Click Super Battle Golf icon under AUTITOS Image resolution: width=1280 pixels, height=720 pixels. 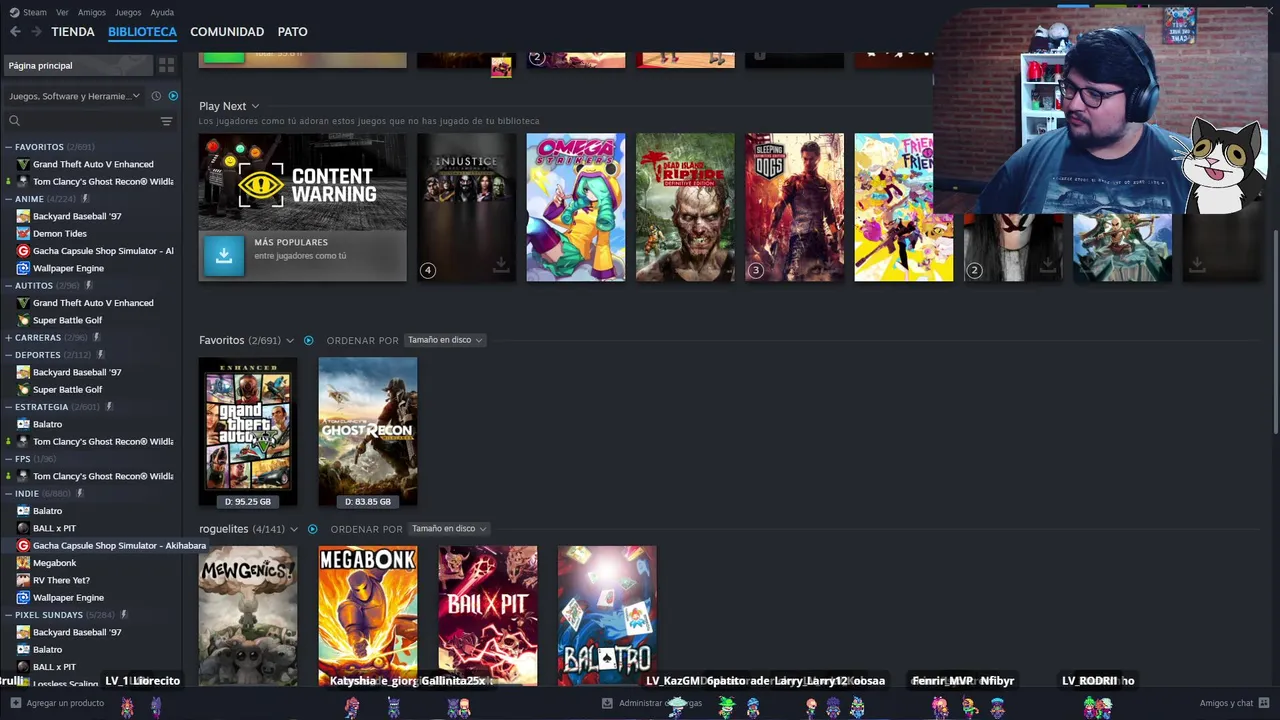click(x=23, y=320)
